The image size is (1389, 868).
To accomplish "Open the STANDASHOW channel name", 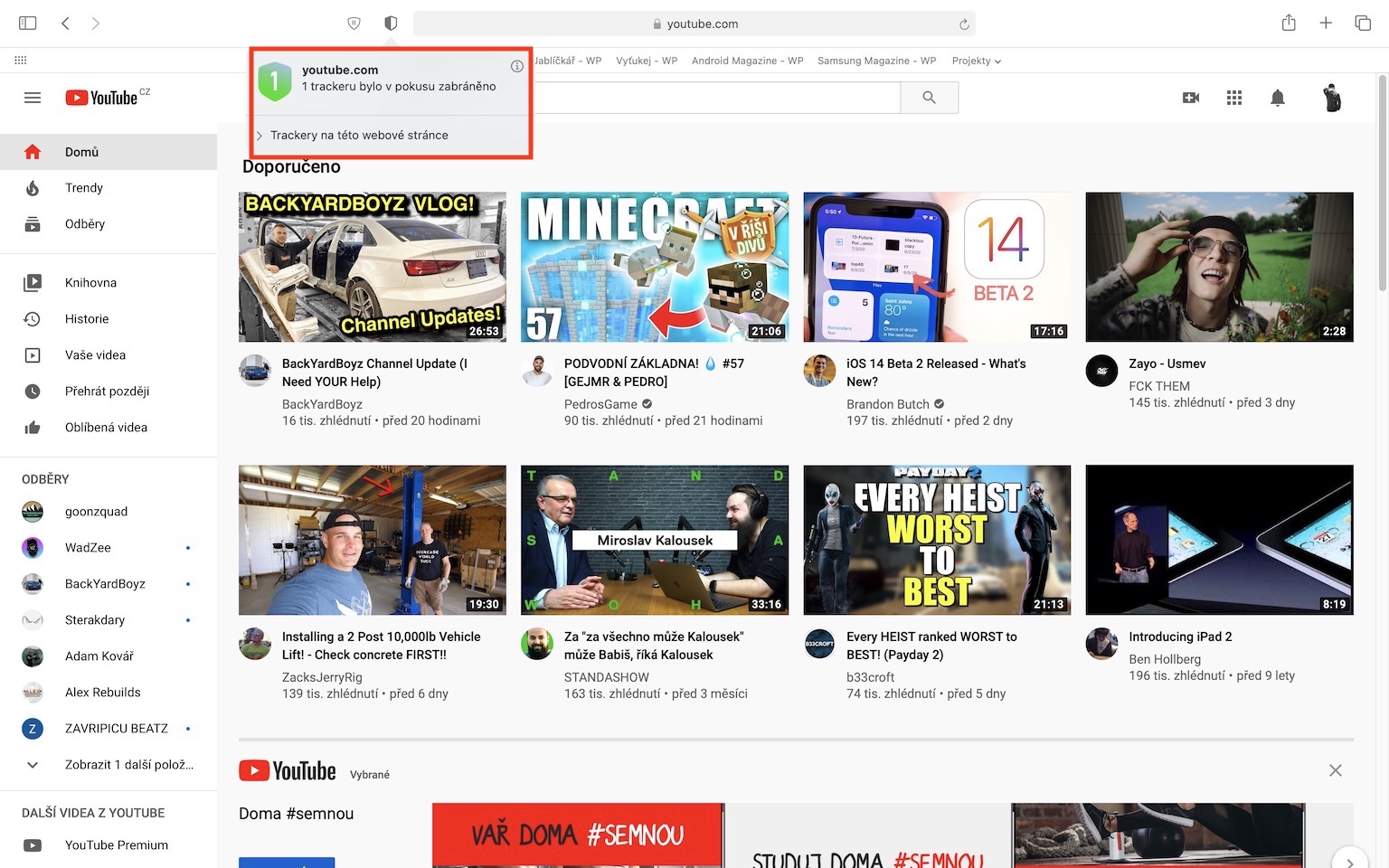I will (607, 677).
